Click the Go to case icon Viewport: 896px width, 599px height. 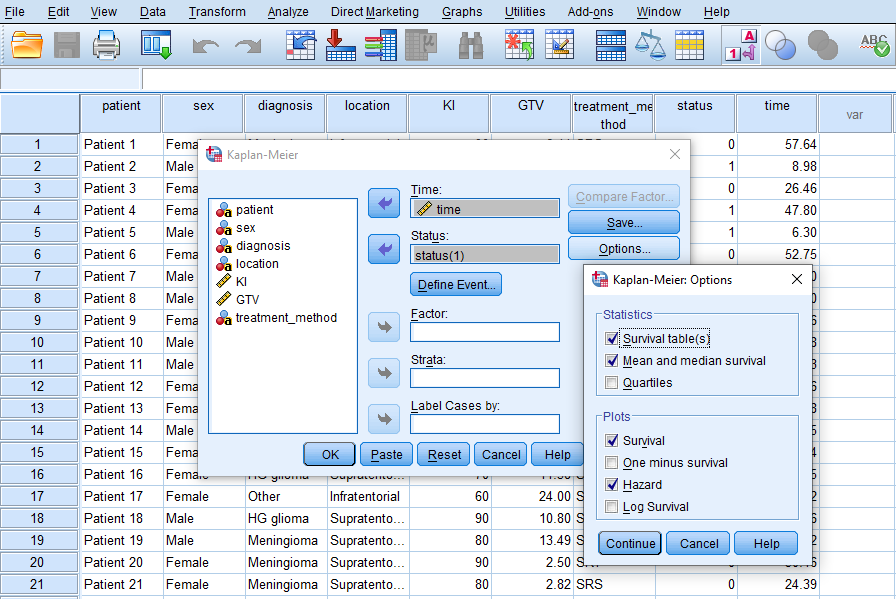point(301,45)
